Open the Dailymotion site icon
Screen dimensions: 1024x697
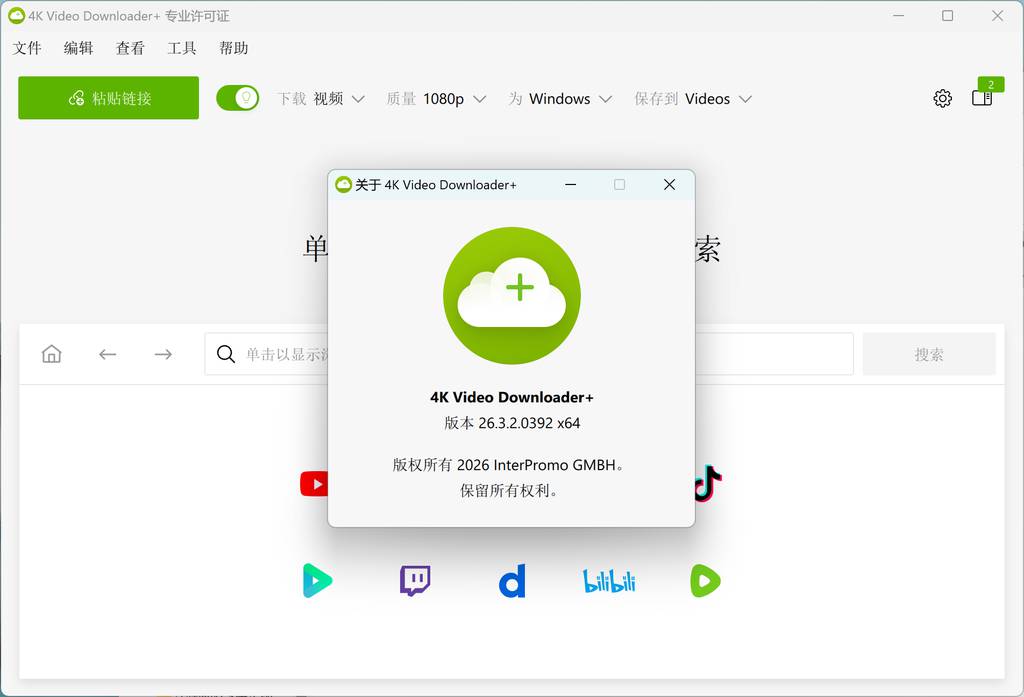tap(512, 581)
